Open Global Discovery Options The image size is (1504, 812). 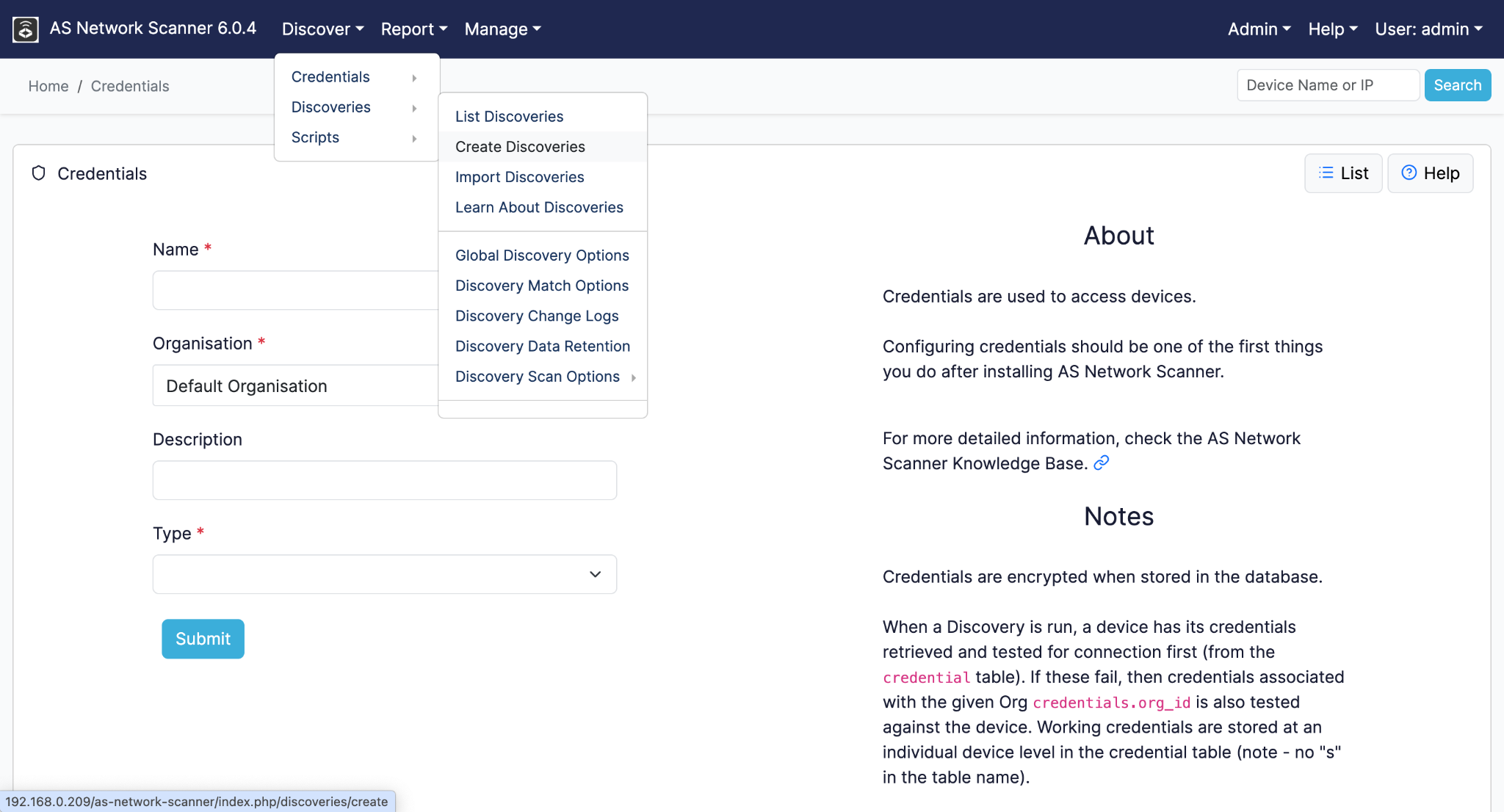point(543,255)
